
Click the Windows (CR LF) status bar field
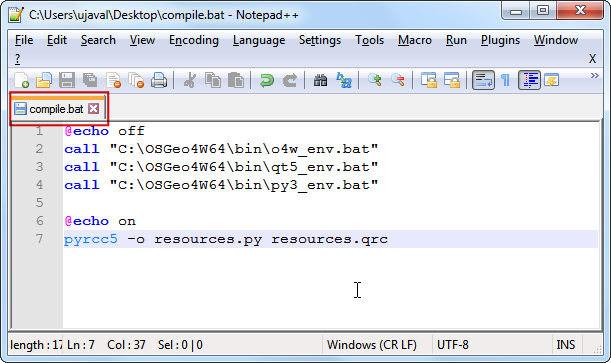[x=372, y=345]
